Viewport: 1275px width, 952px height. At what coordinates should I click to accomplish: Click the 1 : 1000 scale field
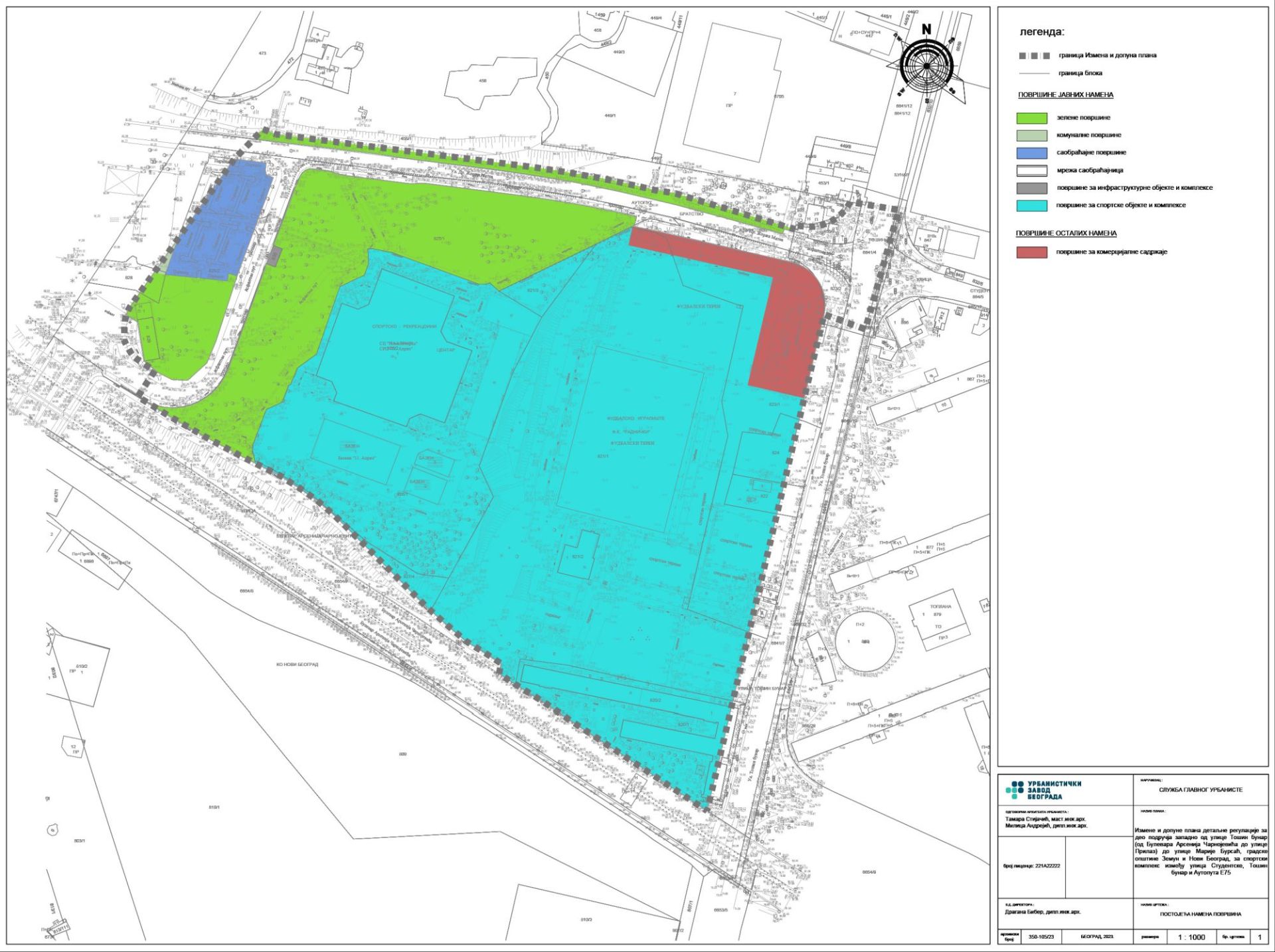pyautogui.click(x=1191, y=937)
